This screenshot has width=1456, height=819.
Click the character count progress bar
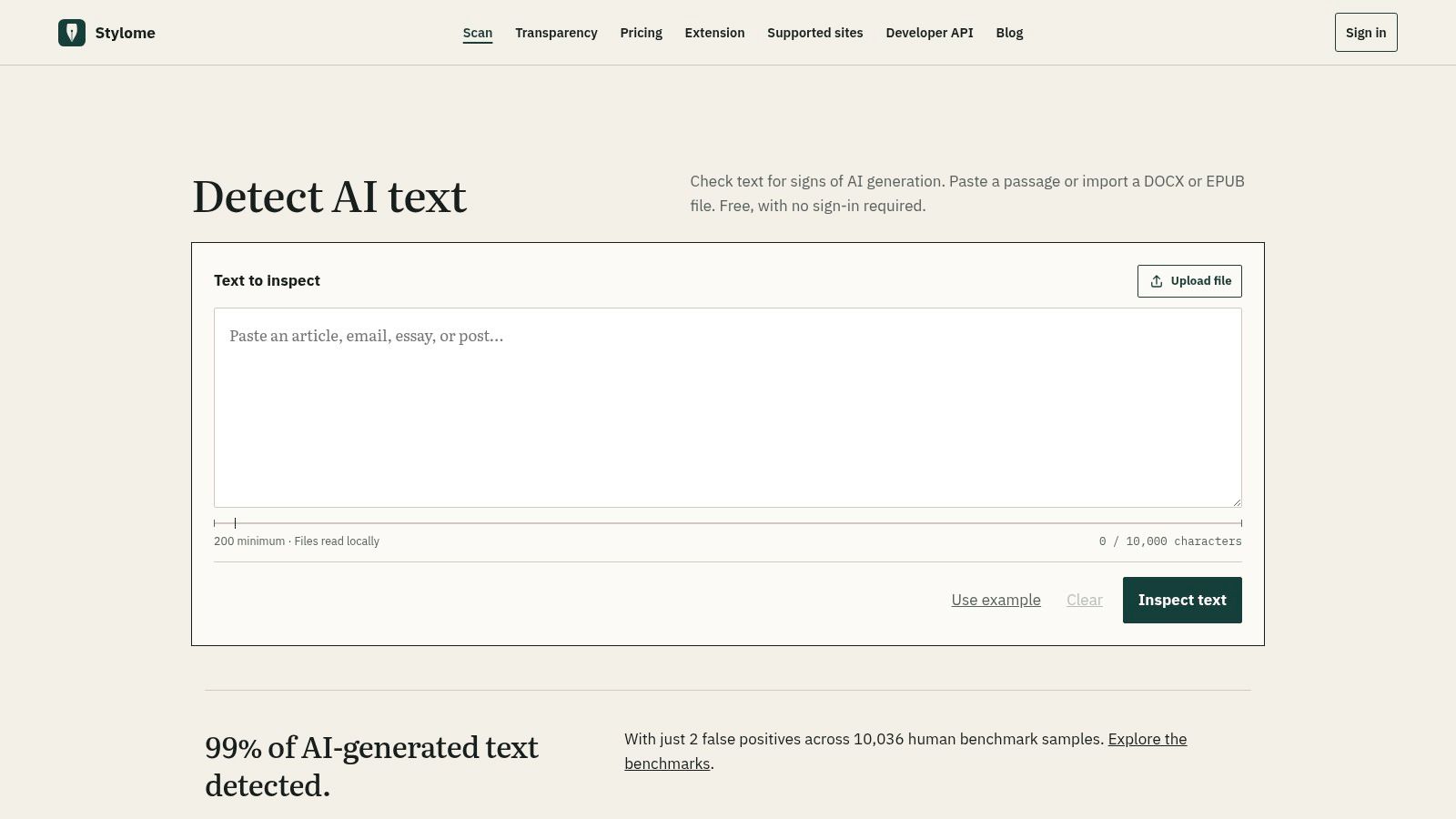coord(728,523)
